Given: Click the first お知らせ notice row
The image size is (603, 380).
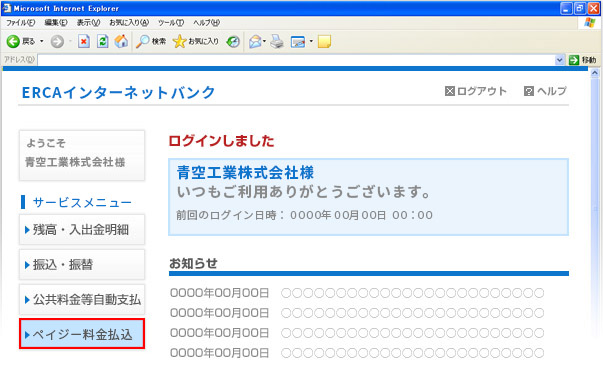Looking at the screenshot, I should coord(357,293).
